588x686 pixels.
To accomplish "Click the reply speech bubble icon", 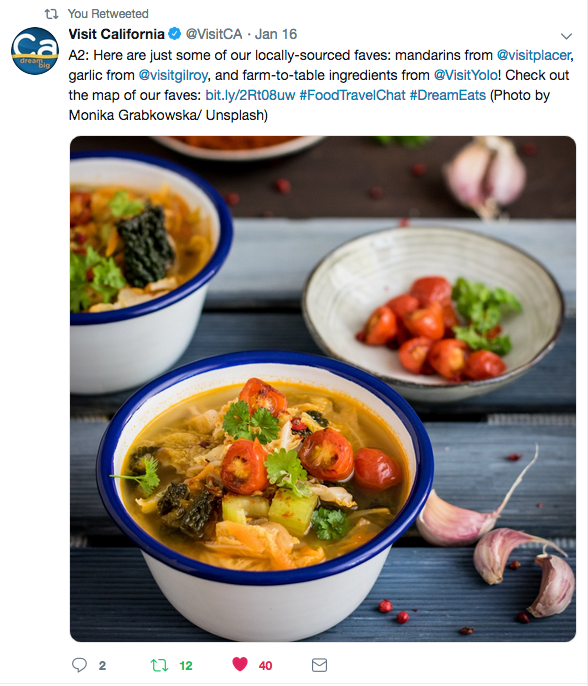I will 79,665.
